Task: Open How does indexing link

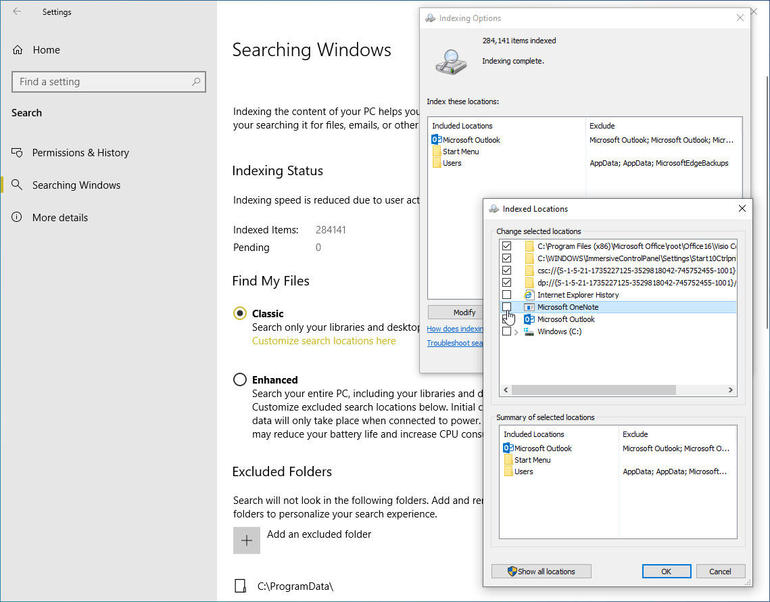Action: (455, 328)
